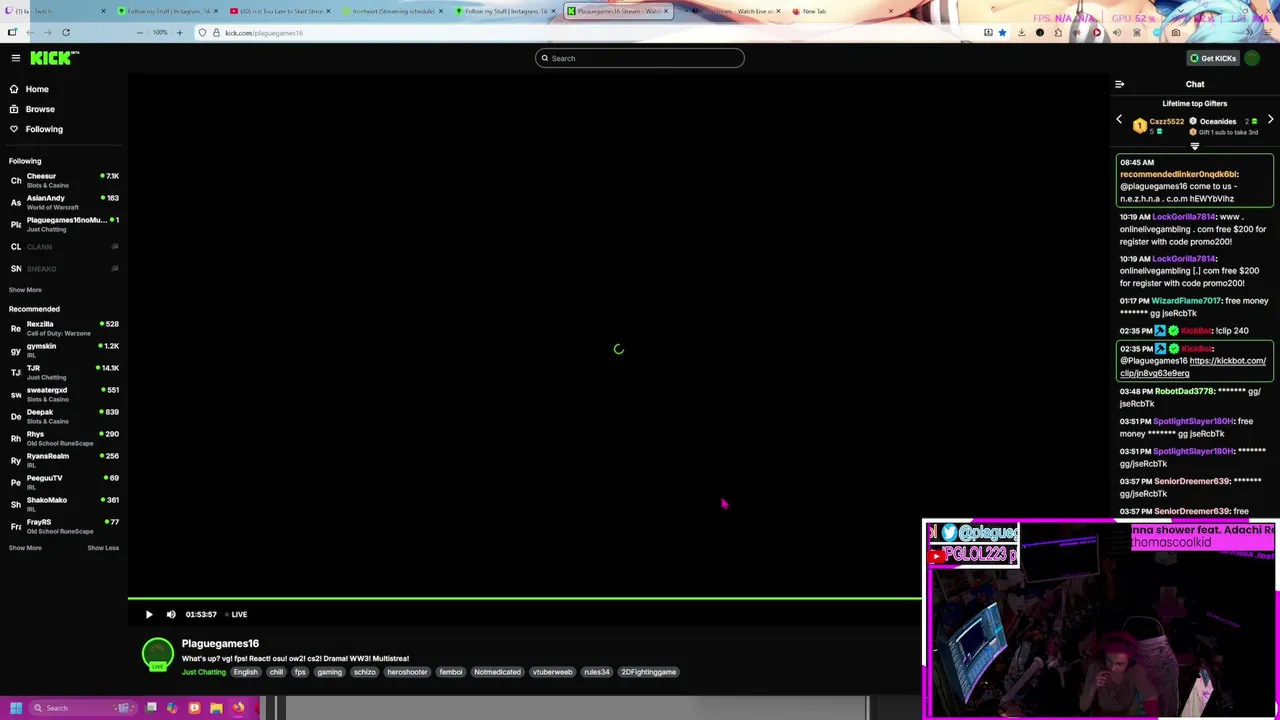This screenshot has width=1280, height=720.
Task: Click RobotDad3778 username in chat
Action: point(1184,391)
